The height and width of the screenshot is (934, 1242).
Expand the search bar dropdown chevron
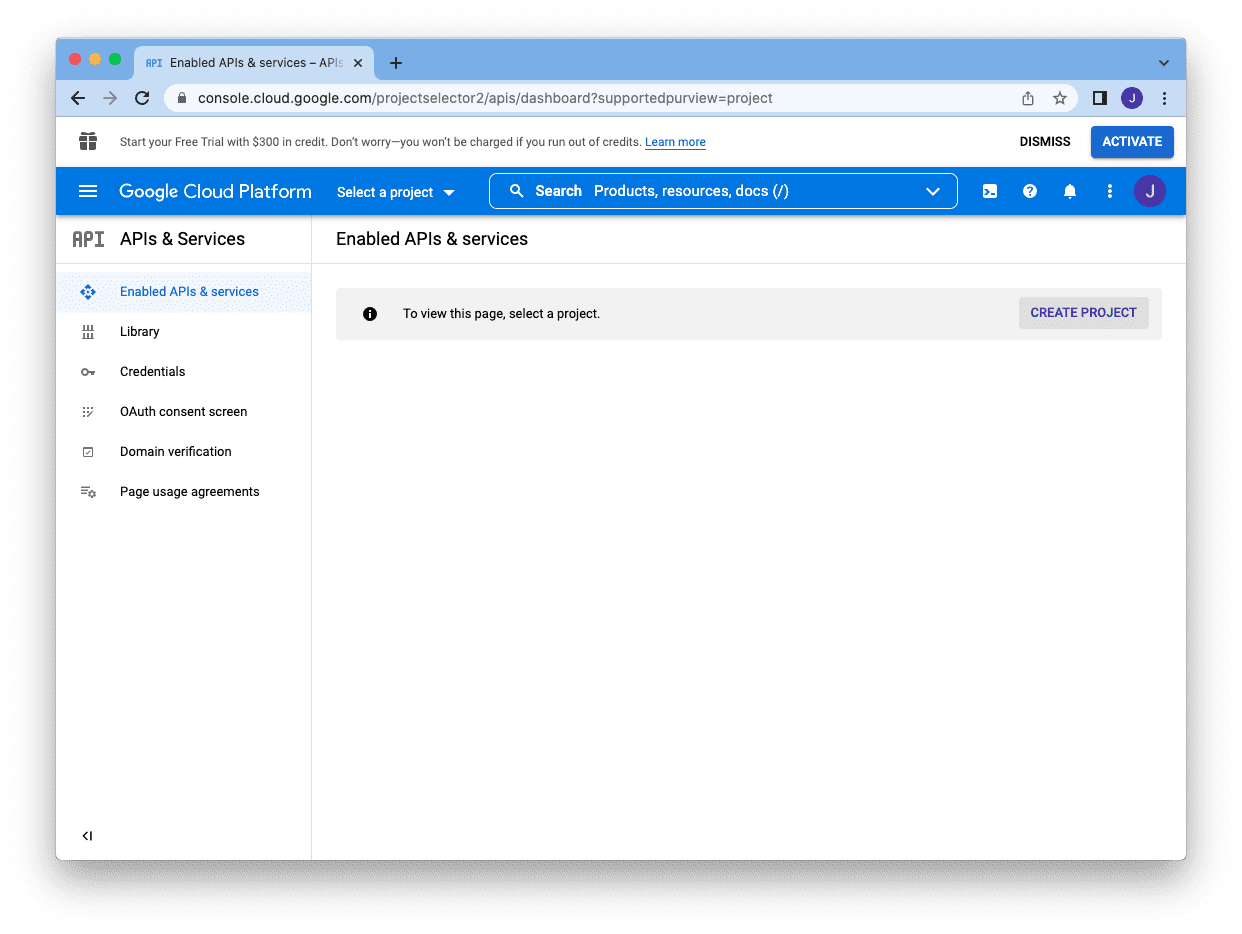933,191
